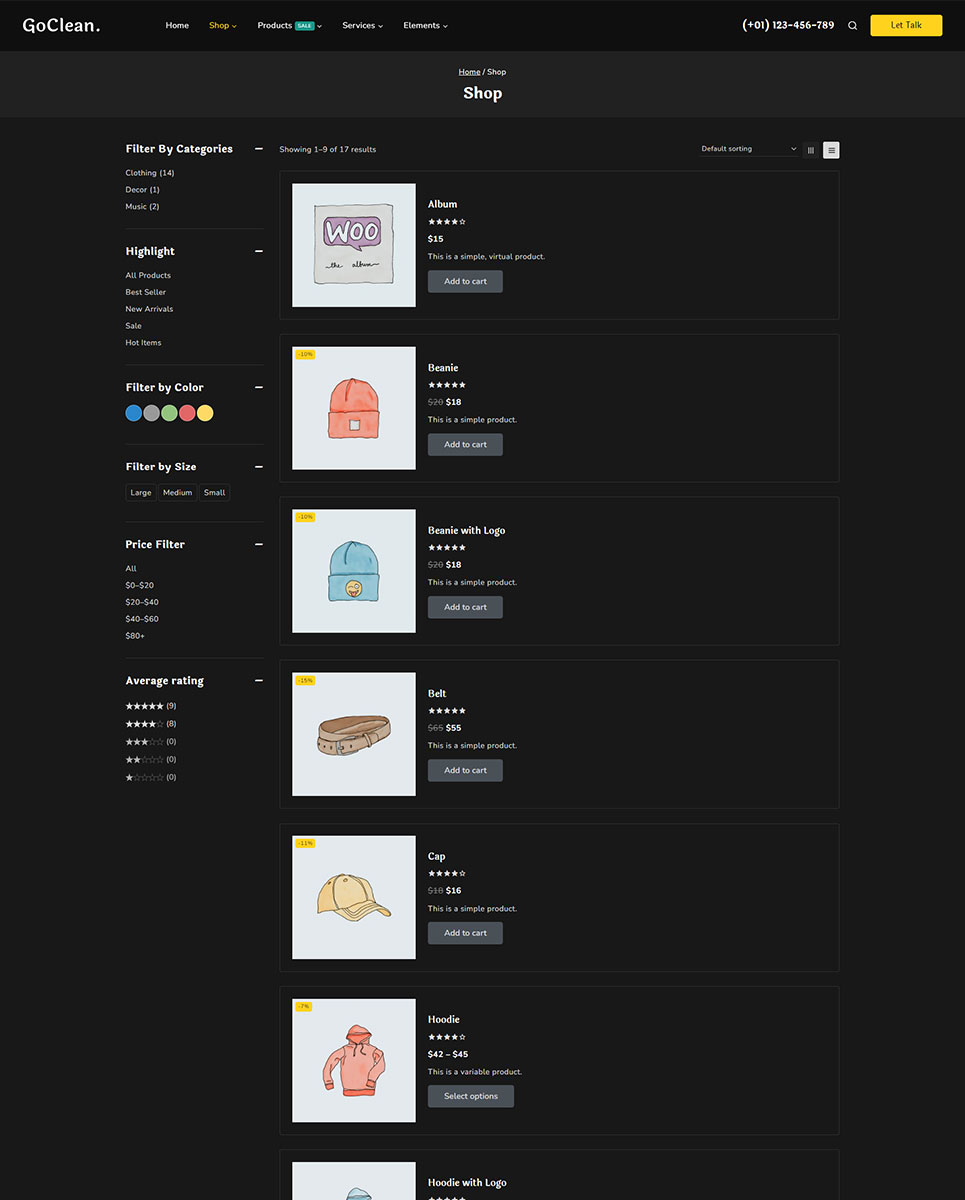The image size is (965, 1200).
Task: Switch to grid view layout
Action: point(811,150)
